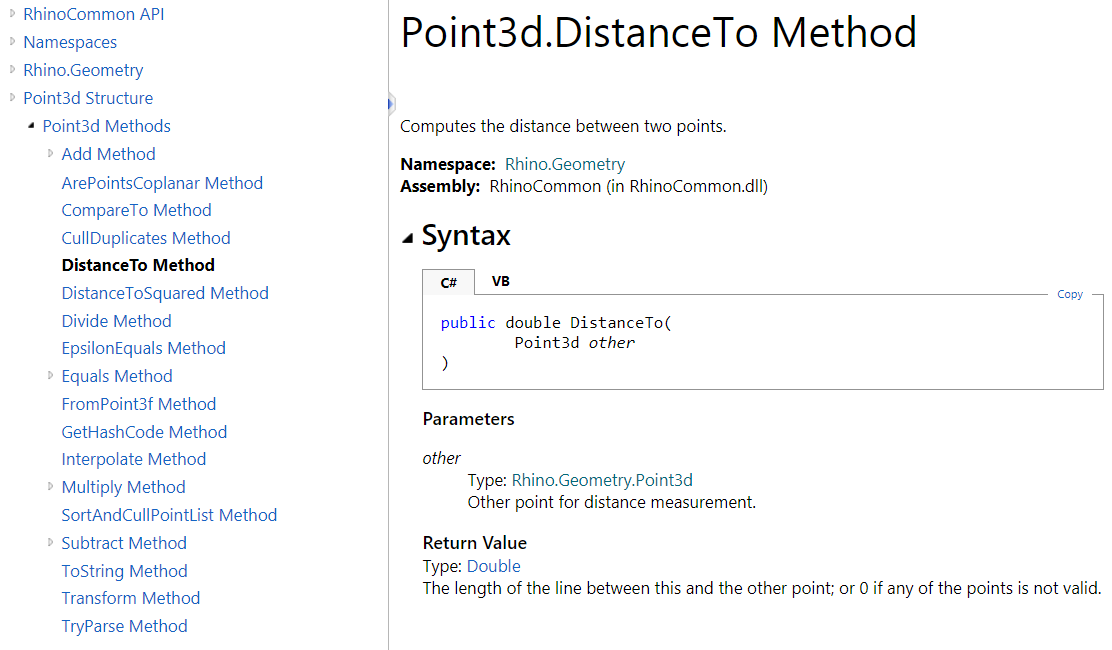Switch to the VB code tab
The width and height of the screenshot is (1112, 650).
501,281
